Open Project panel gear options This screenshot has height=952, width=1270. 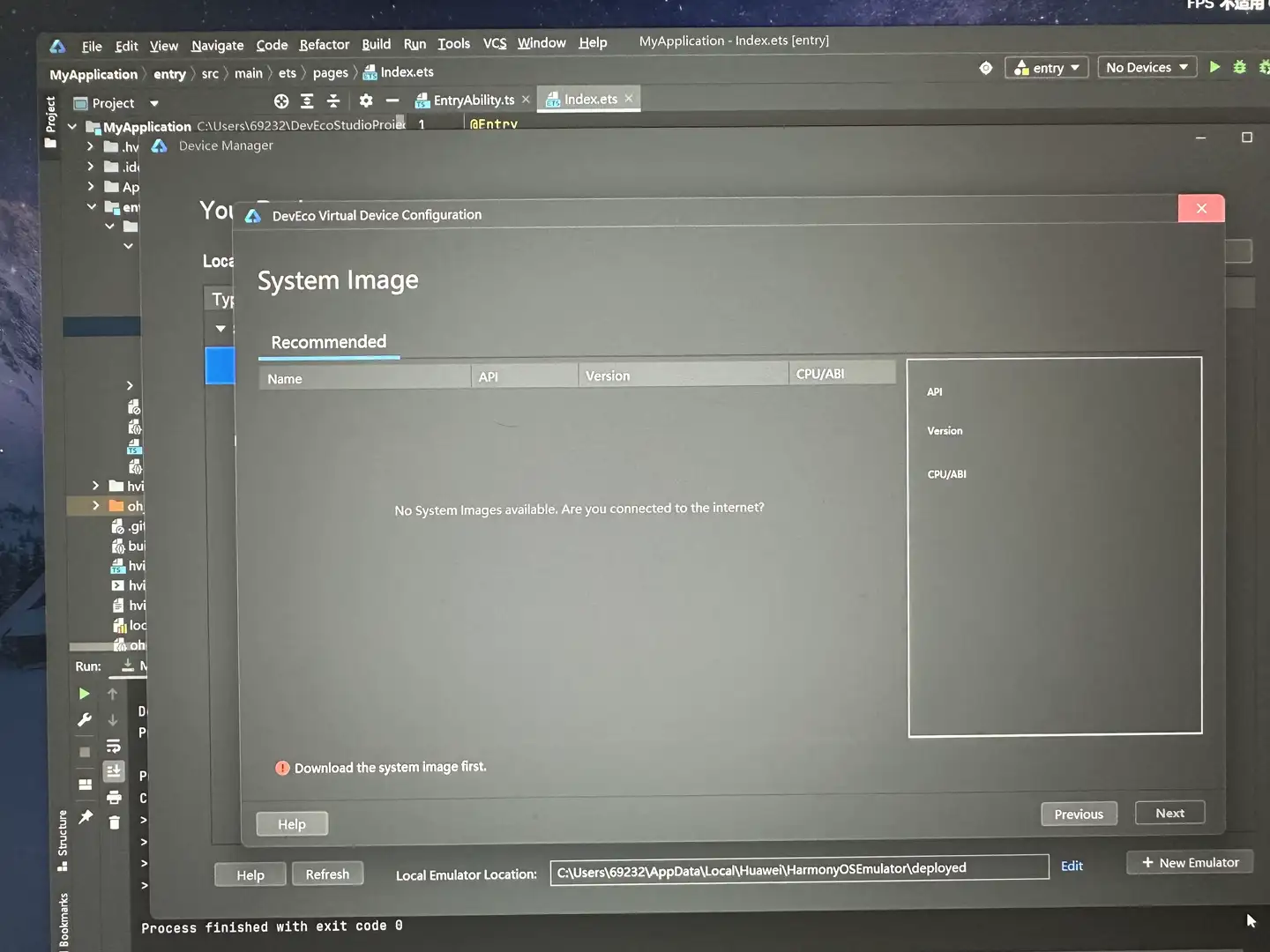(x=366, y=100)
